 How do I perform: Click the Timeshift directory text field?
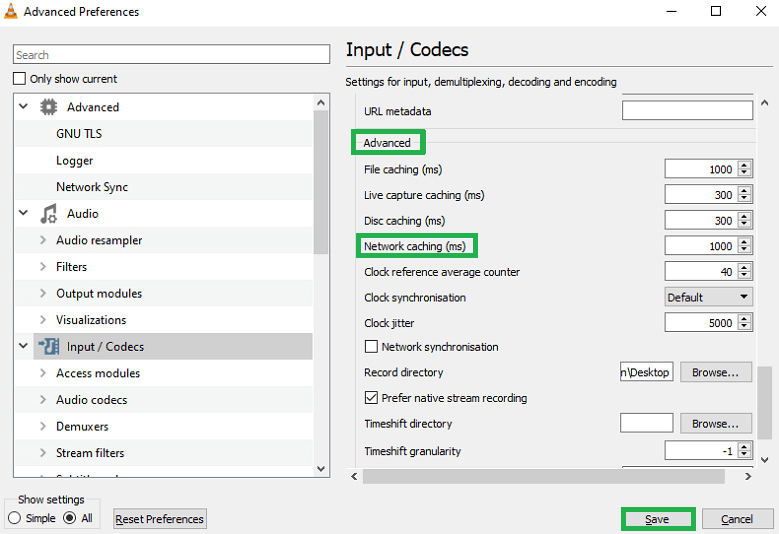click(646, 423)
